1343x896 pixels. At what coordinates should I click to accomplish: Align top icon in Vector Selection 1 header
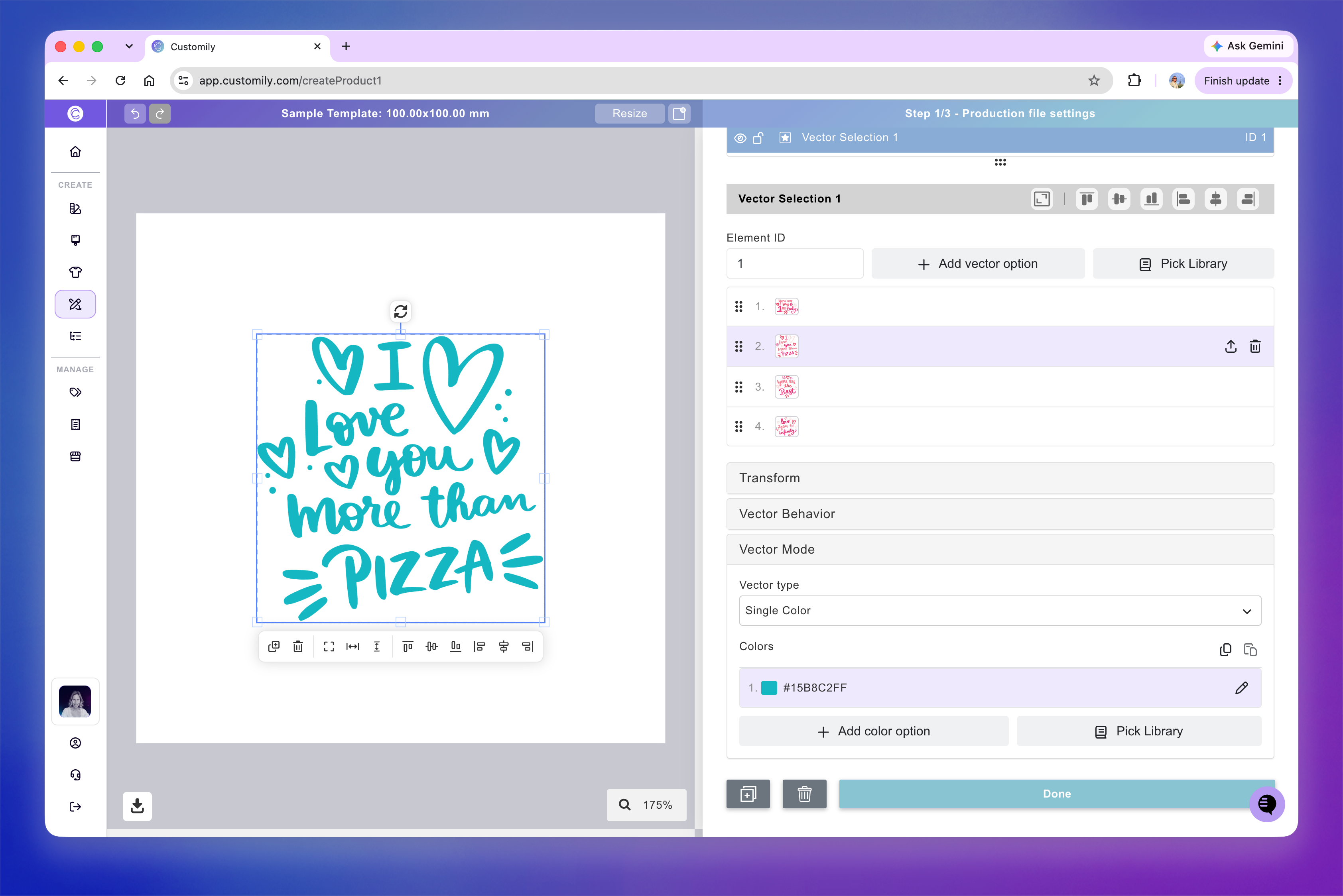(1087, 199)
